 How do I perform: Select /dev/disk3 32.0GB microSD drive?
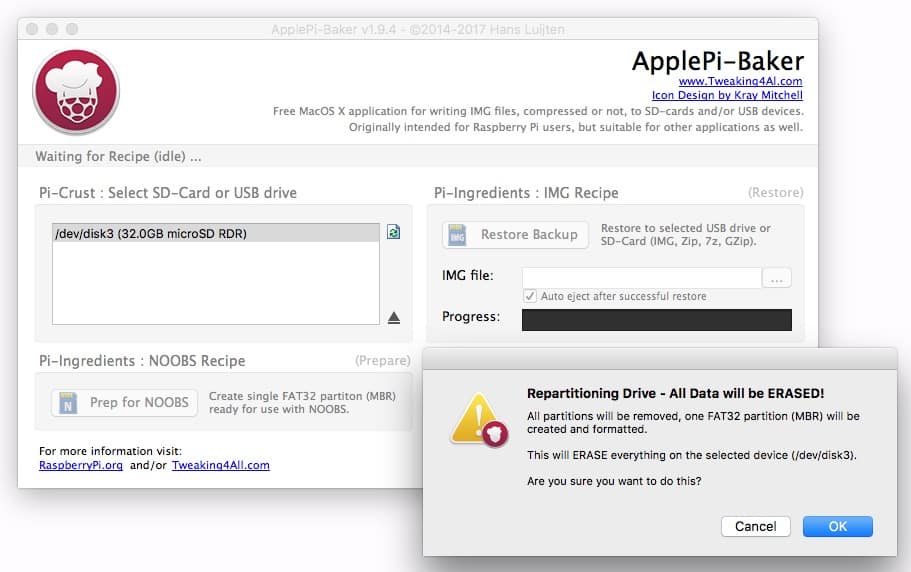tap(151, 234)
